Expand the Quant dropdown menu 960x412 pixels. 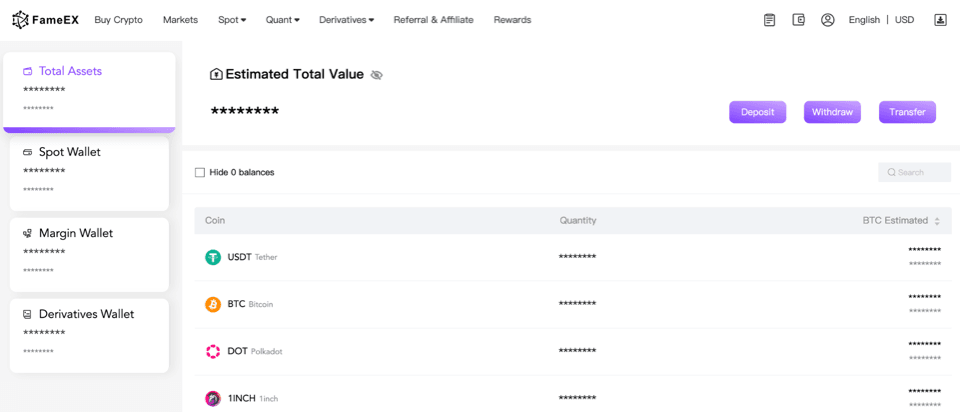point(282,20)
